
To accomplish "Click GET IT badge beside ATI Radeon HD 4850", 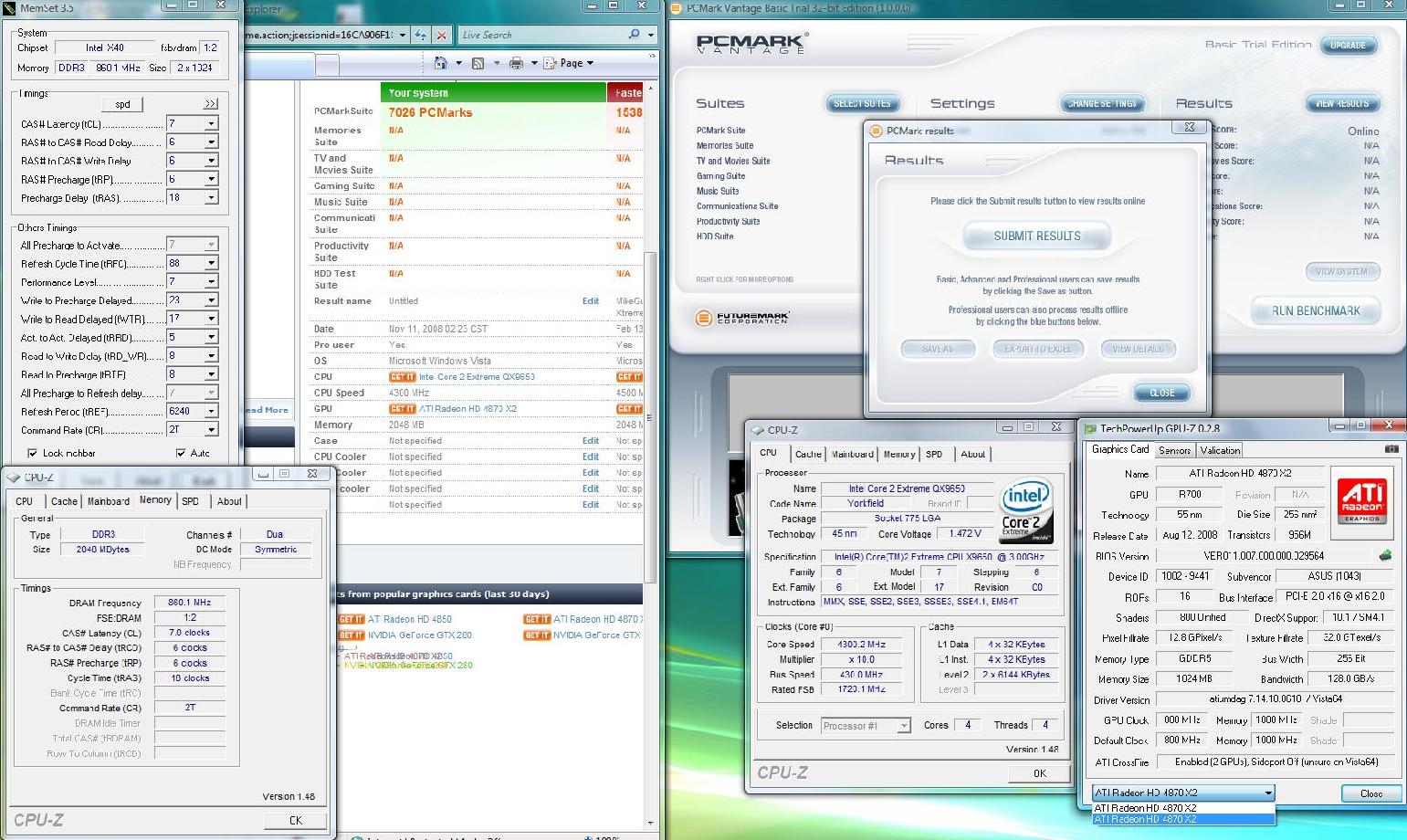I will 352,619.
